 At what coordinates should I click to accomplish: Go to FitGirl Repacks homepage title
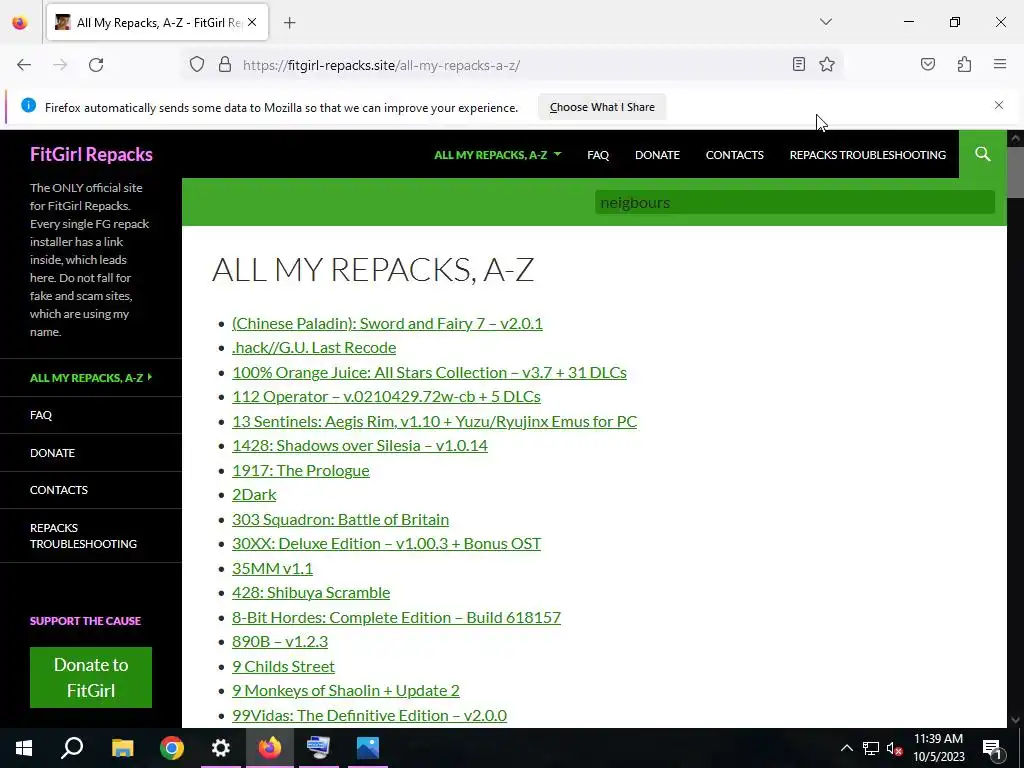[x=91, y=154]
